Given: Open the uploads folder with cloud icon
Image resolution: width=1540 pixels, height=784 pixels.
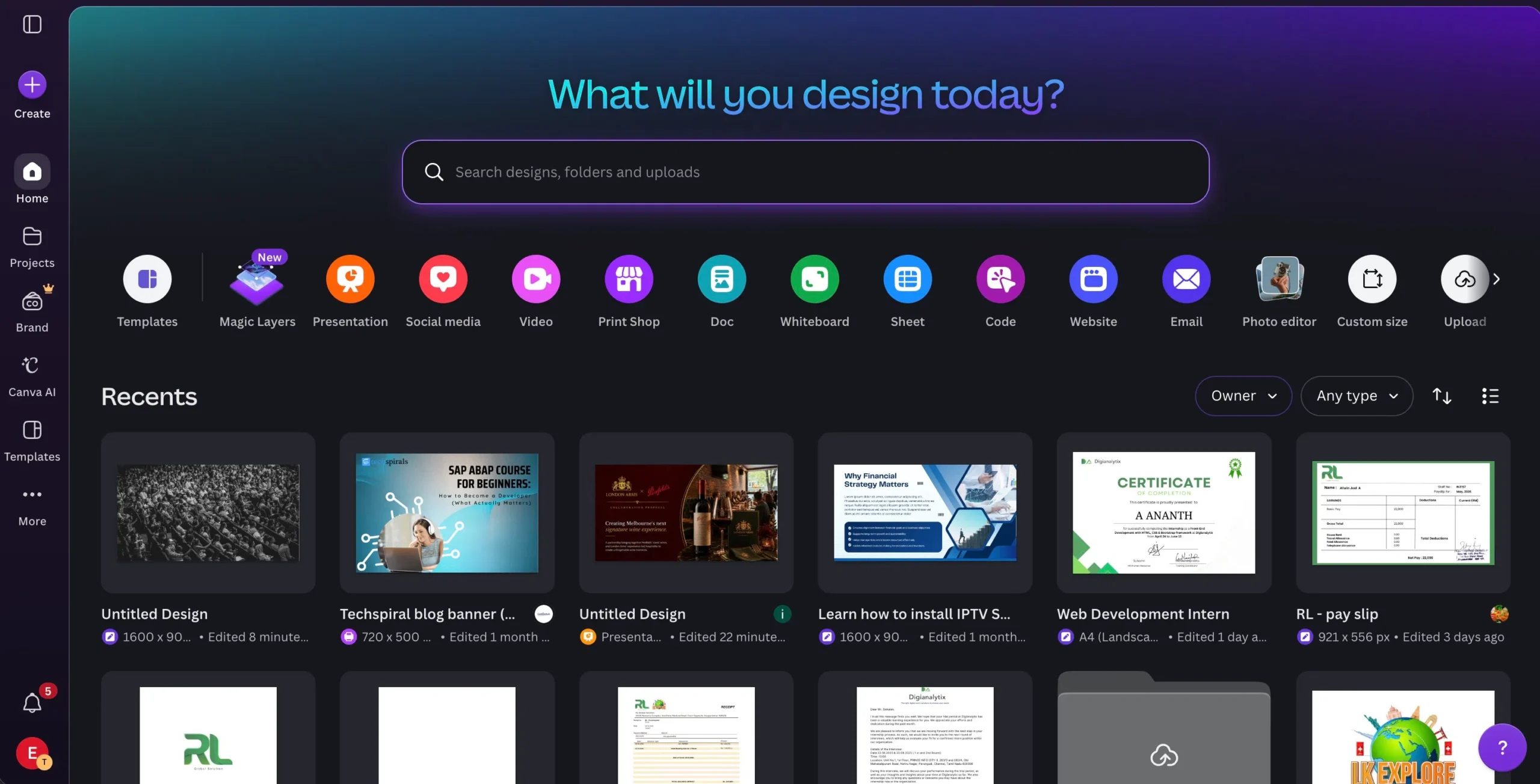Looking at the screenshot, I should (1164, 728).
